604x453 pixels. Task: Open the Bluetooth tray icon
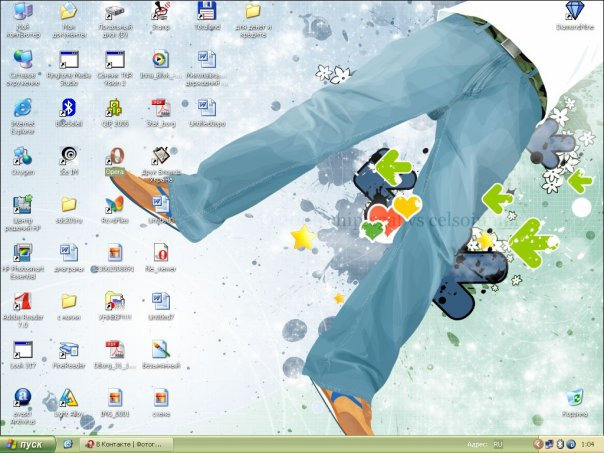click(560, 444)
